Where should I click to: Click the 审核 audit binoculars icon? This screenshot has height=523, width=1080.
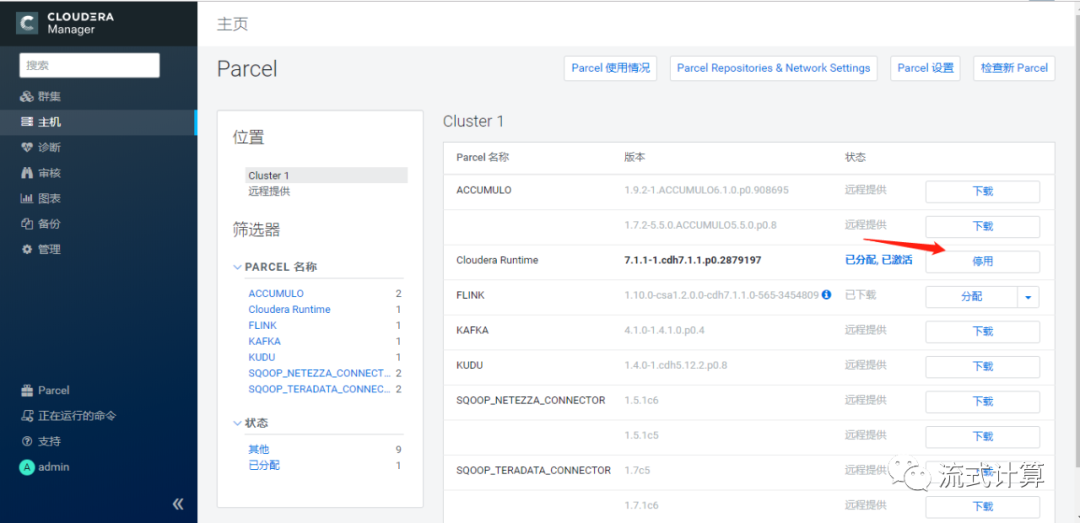click(27, 173)
